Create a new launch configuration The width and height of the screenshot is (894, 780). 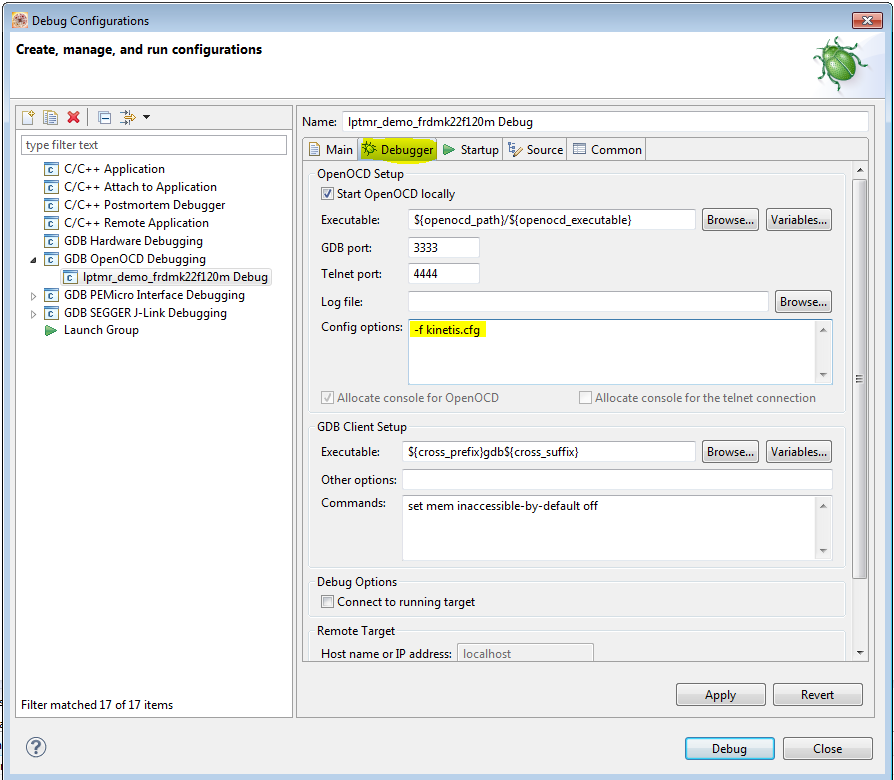coord(27,117)
